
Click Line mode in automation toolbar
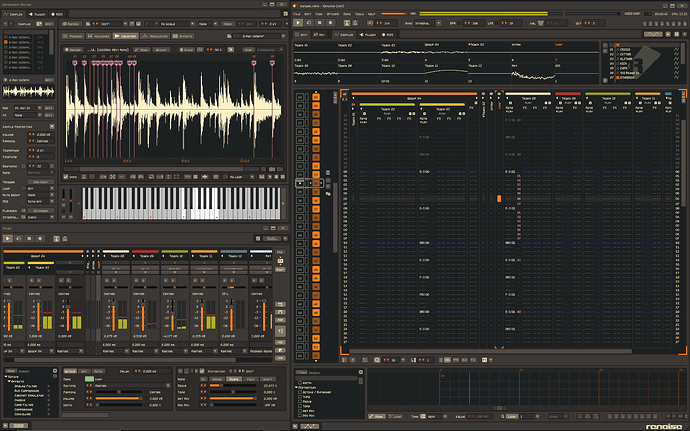tap(395, 416)
